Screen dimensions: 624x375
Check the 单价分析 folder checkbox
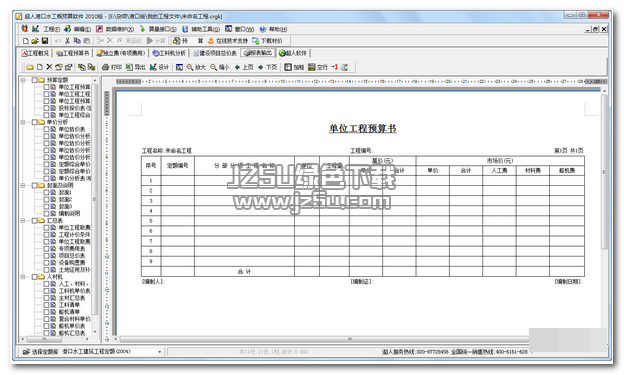[35, 122]
